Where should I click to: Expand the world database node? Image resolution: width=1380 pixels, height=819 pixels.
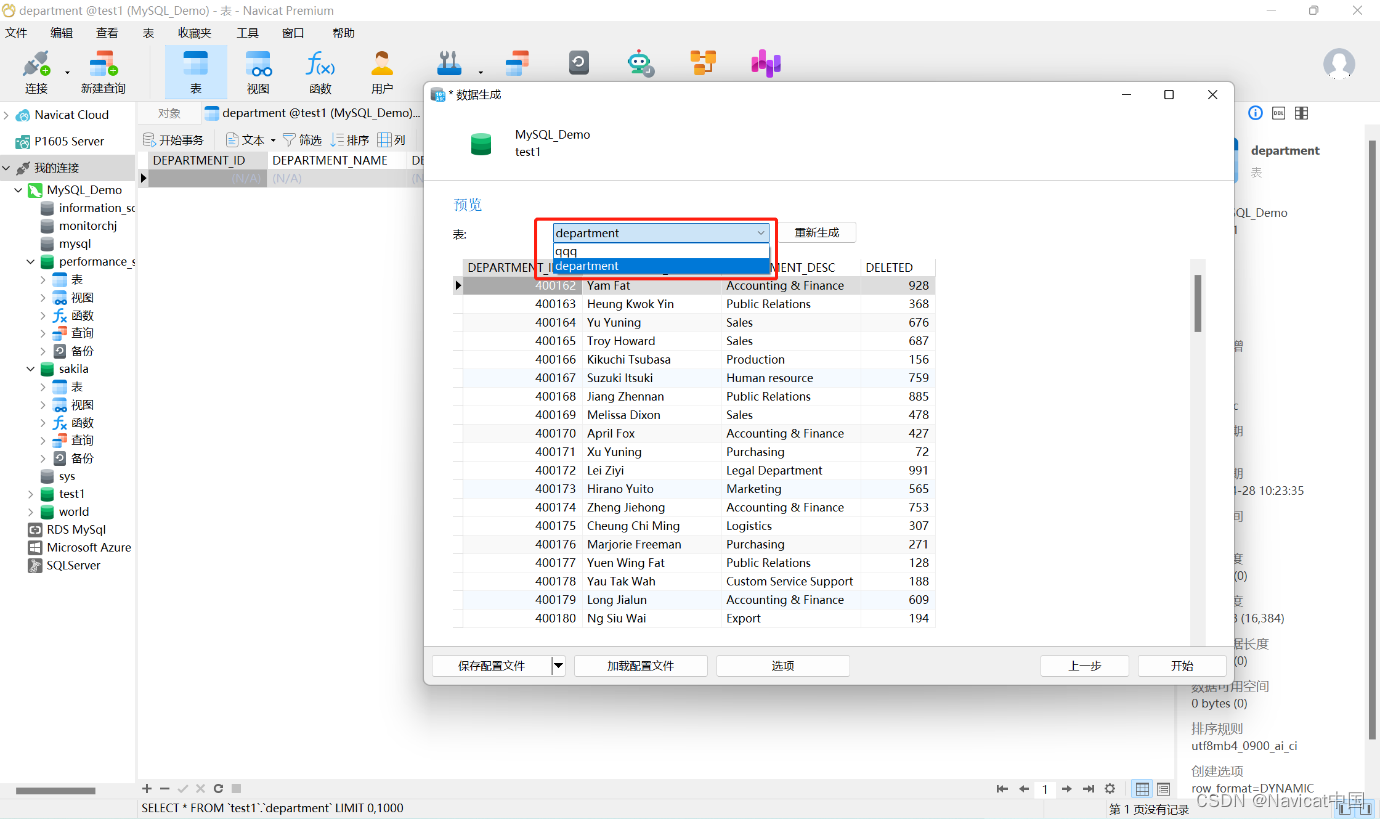[31, 512]
